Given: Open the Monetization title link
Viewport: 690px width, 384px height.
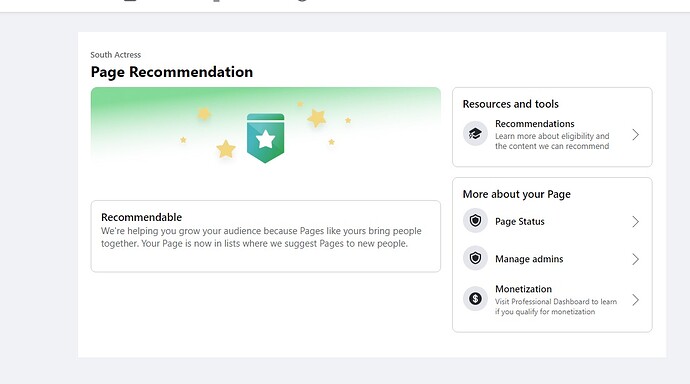Looking at the screenshot, I should [x=523, y=289].
